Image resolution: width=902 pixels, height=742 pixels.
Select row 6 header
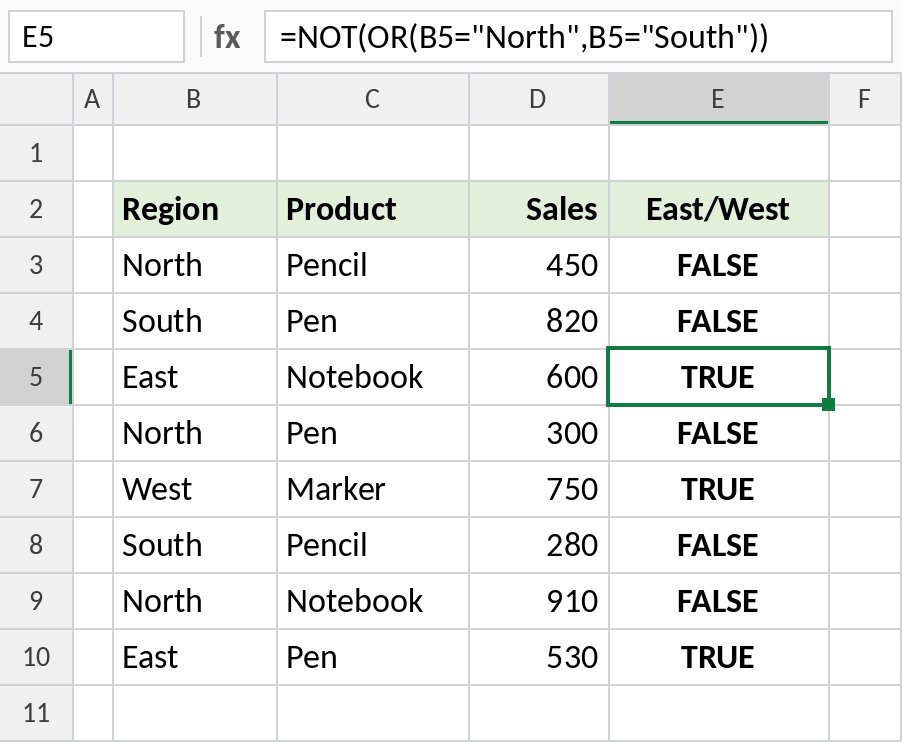pos(36,433)
